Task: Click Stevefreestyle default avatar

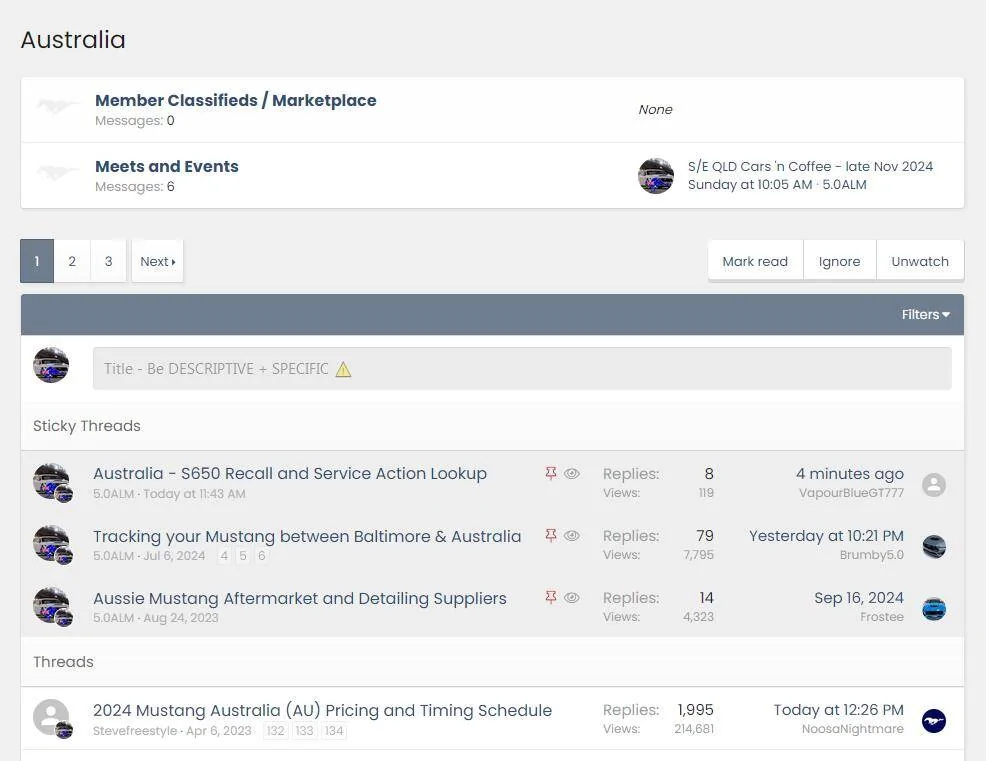Action: pyautogui.click(x=51, y=717)
